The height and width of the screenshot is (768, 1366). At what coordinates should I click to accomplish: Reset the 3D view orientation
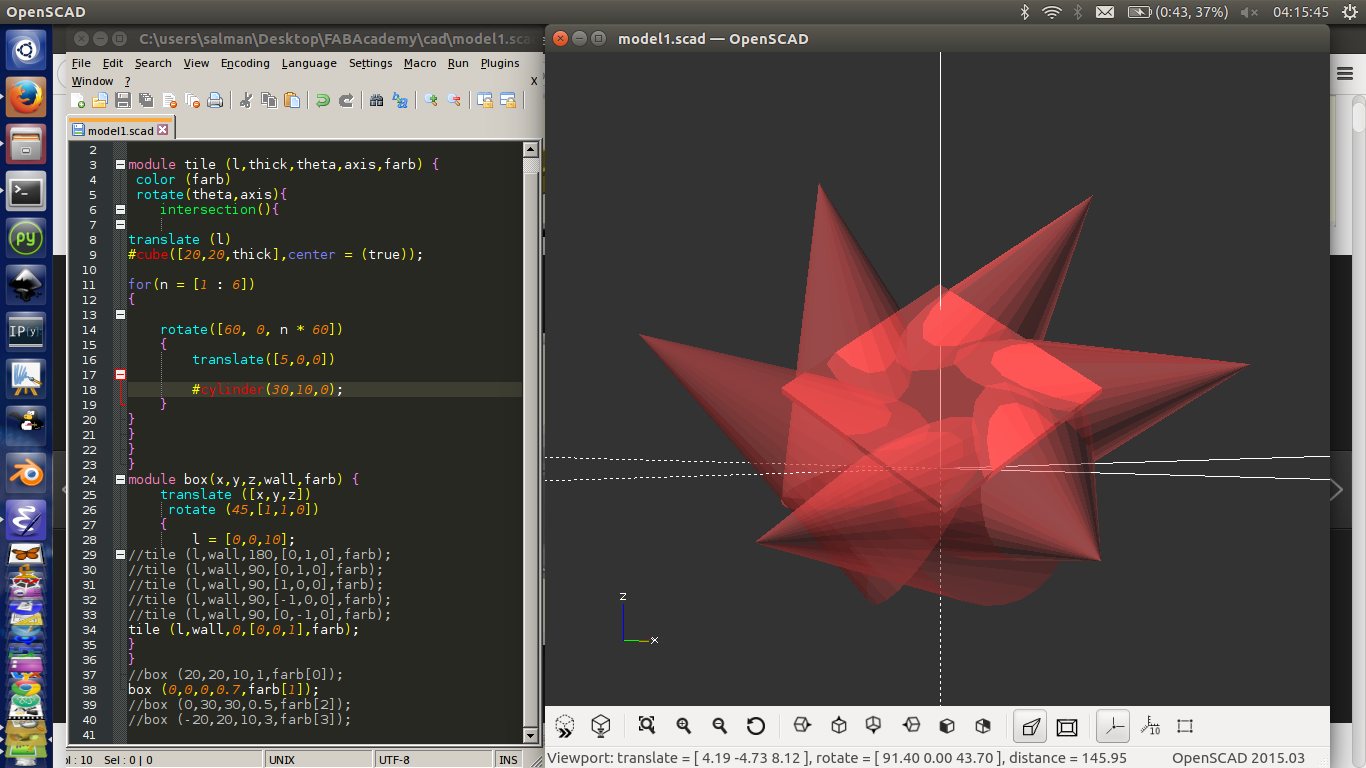[x=756, y=726]
